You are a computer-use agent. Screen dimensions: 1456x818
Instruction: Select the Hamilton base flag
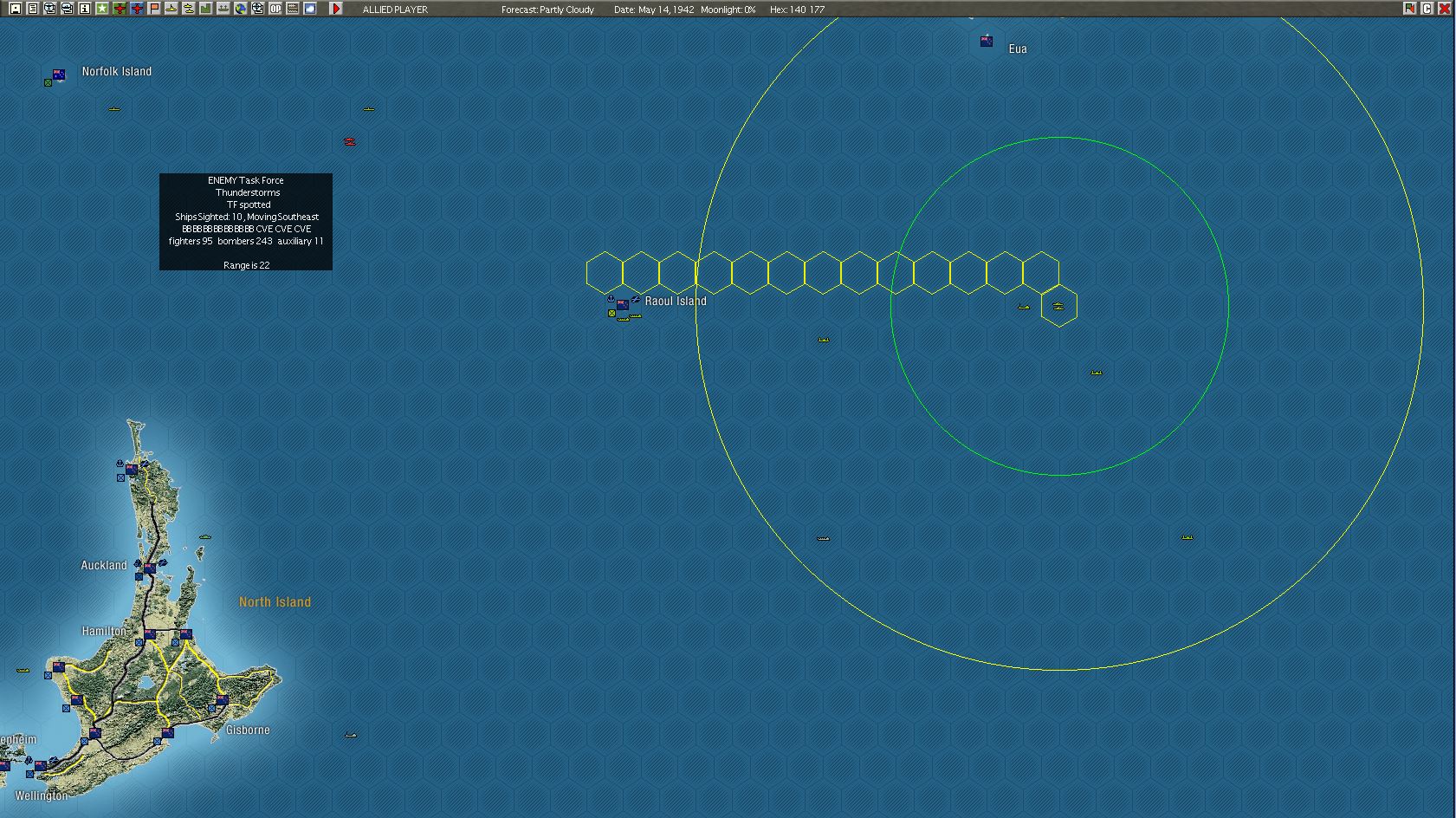click(149, 635)
